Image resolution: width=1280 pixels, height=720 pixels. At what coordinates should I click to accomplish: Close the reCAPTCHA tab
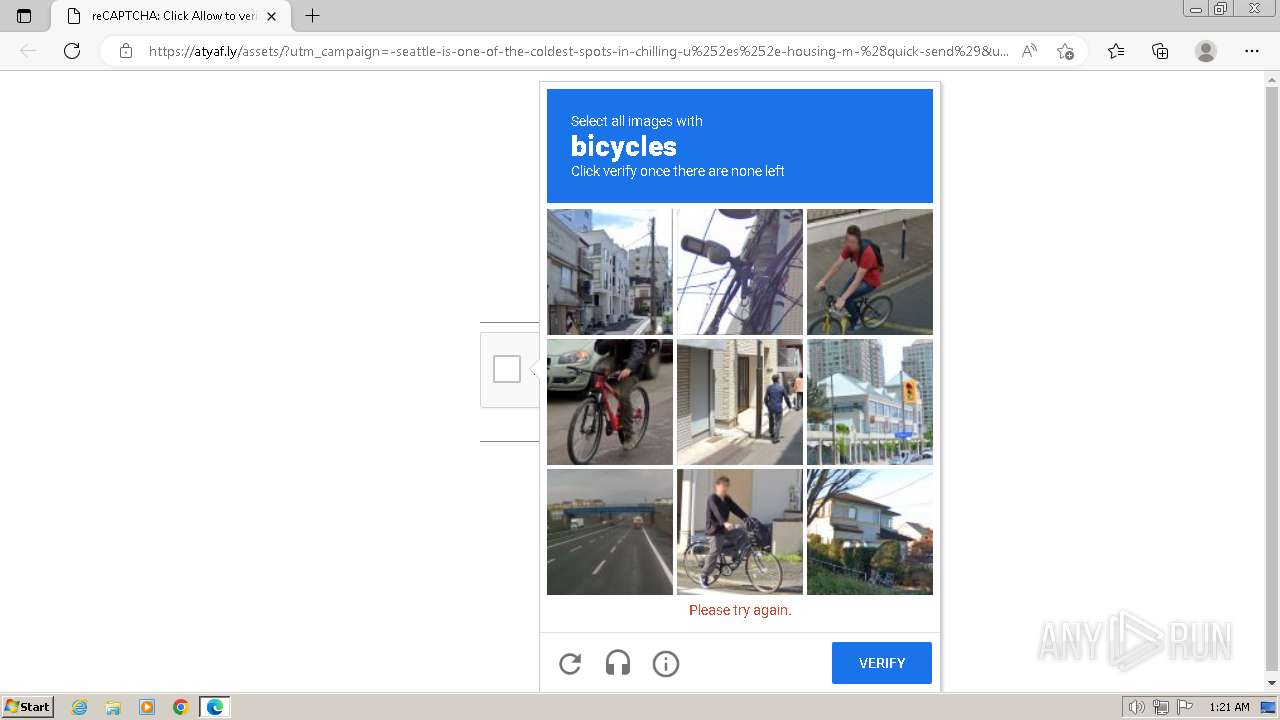point(271,16)
